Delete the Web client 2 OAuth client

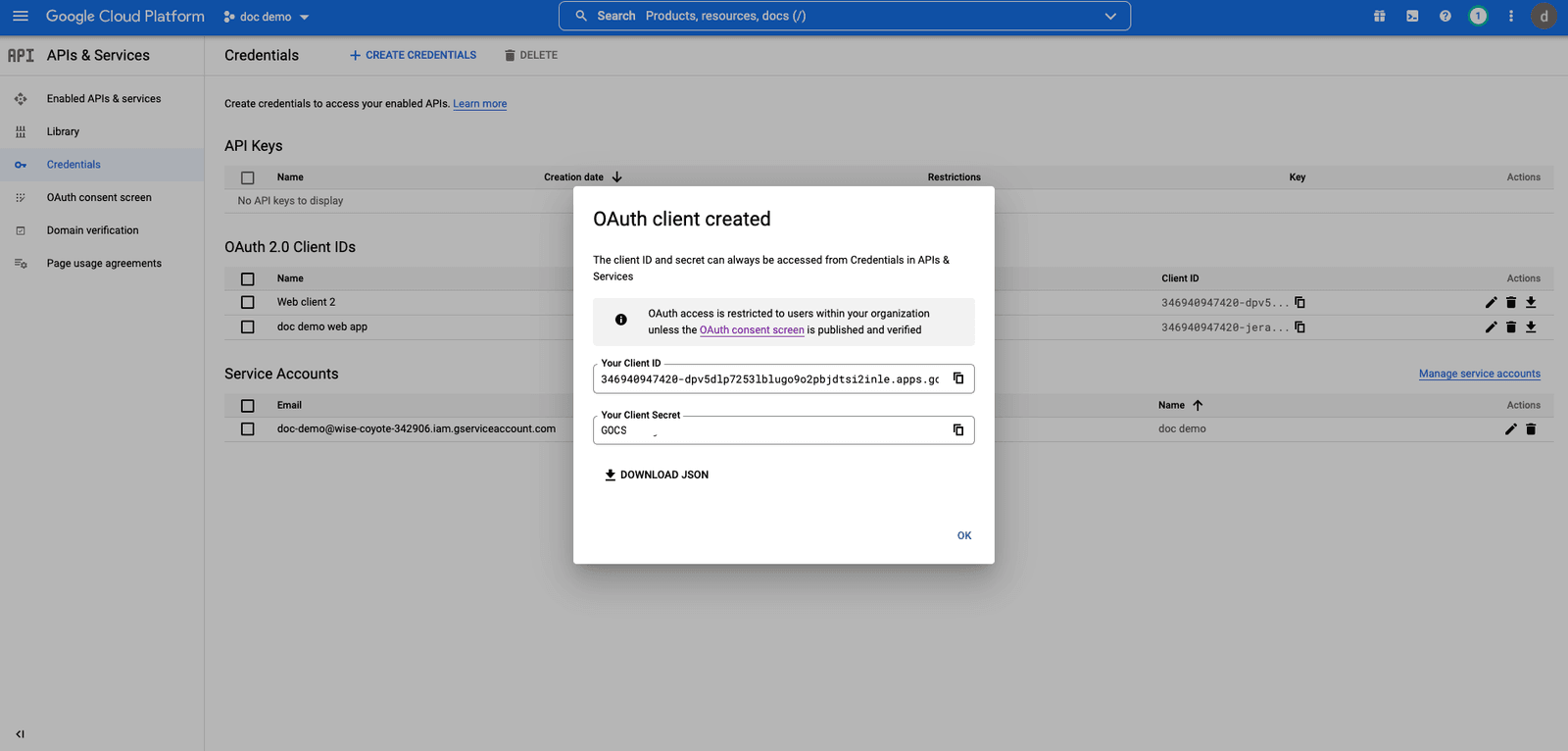[x=1511, y=302]
